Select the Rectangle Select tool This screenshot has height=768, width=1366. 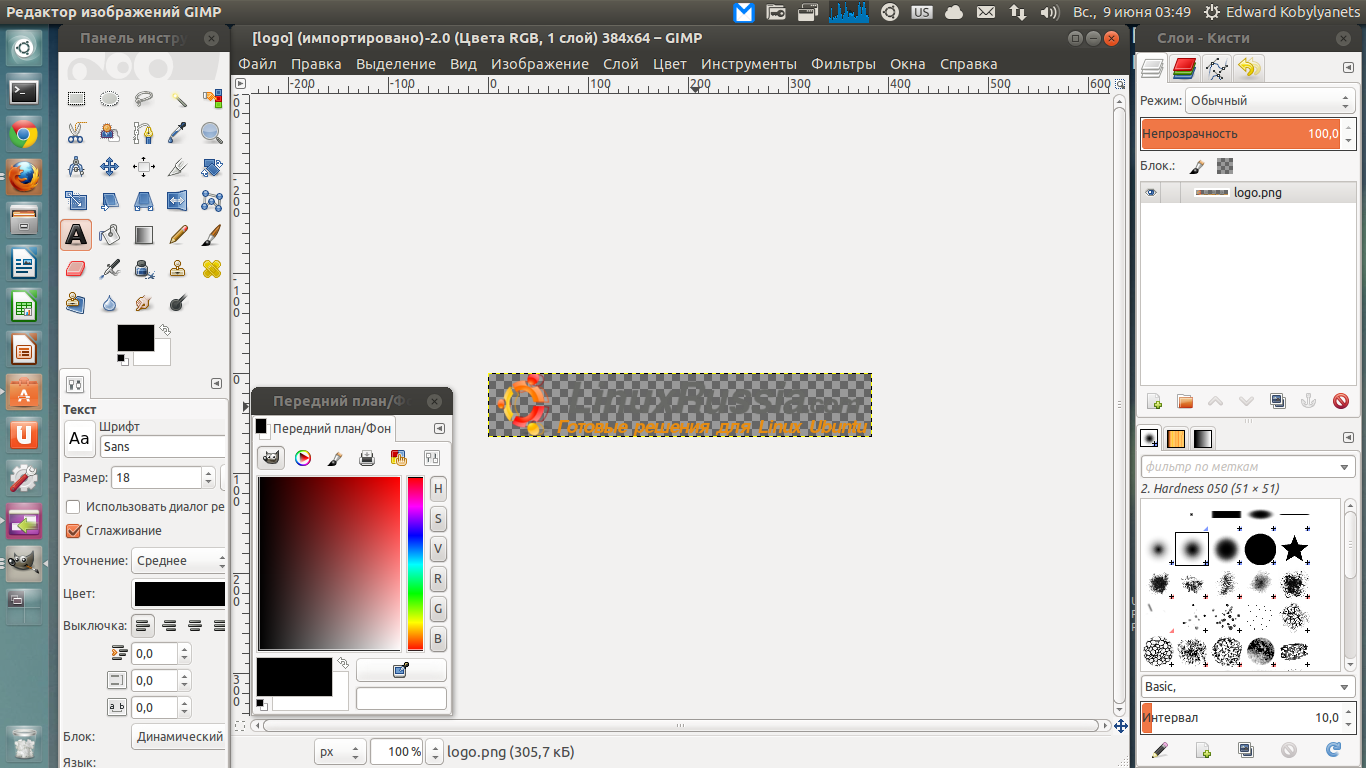pyautogui.click(x=76, y=99)
